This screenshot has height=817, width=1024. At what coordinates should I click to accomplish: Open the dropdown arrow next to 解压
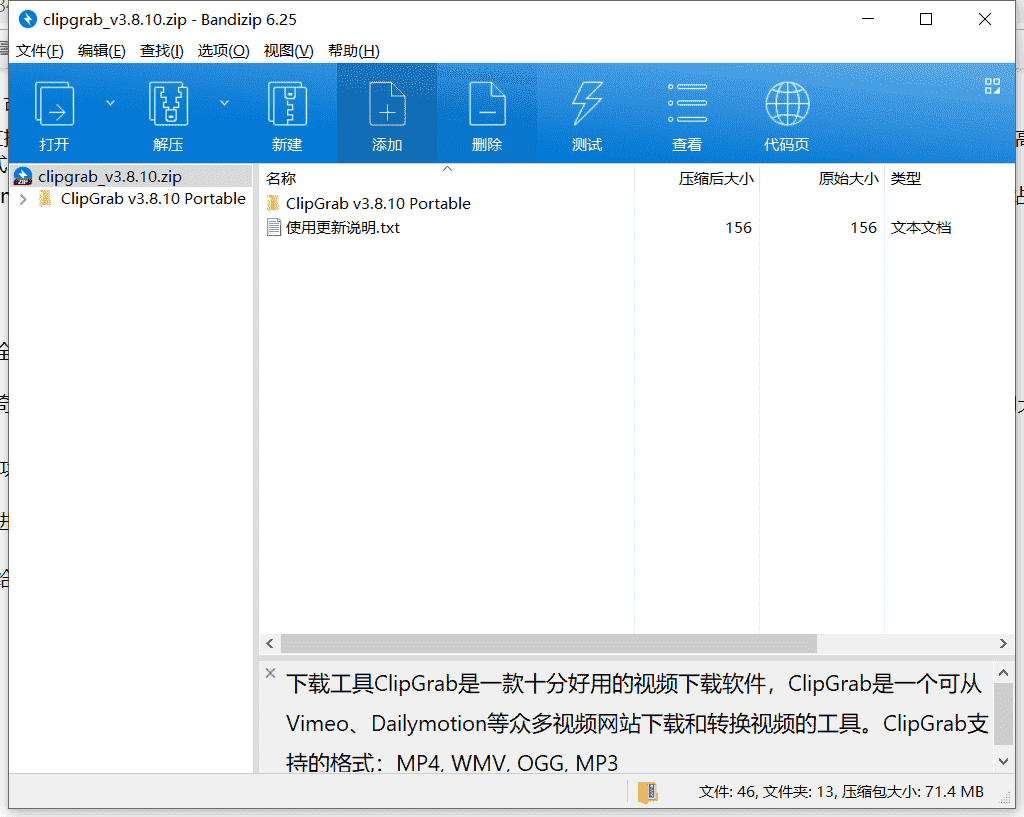click(224, 103)
